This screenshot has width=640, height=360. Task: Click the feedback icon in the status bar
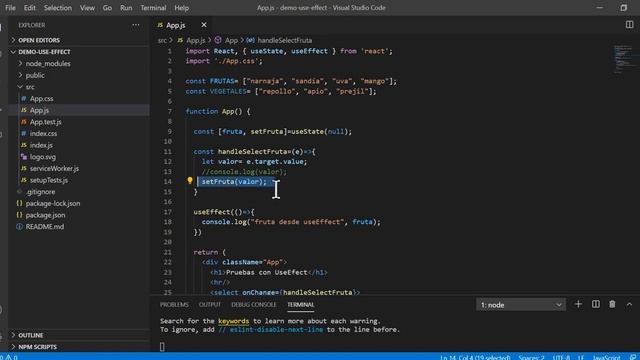point(633,357)
